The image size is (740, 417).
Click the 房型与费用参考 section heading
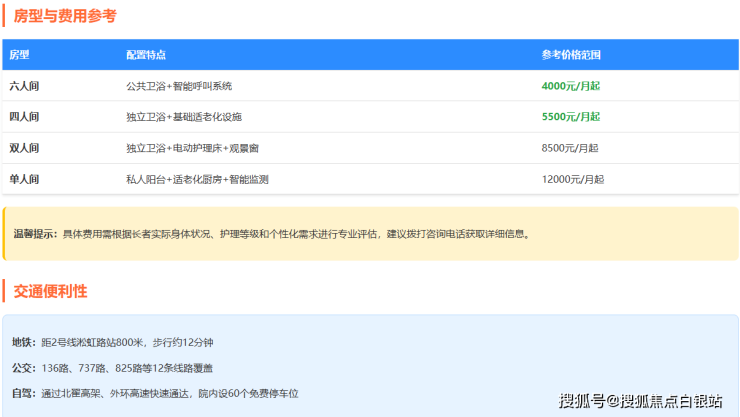pyautogui.click(x=64, y=16)
